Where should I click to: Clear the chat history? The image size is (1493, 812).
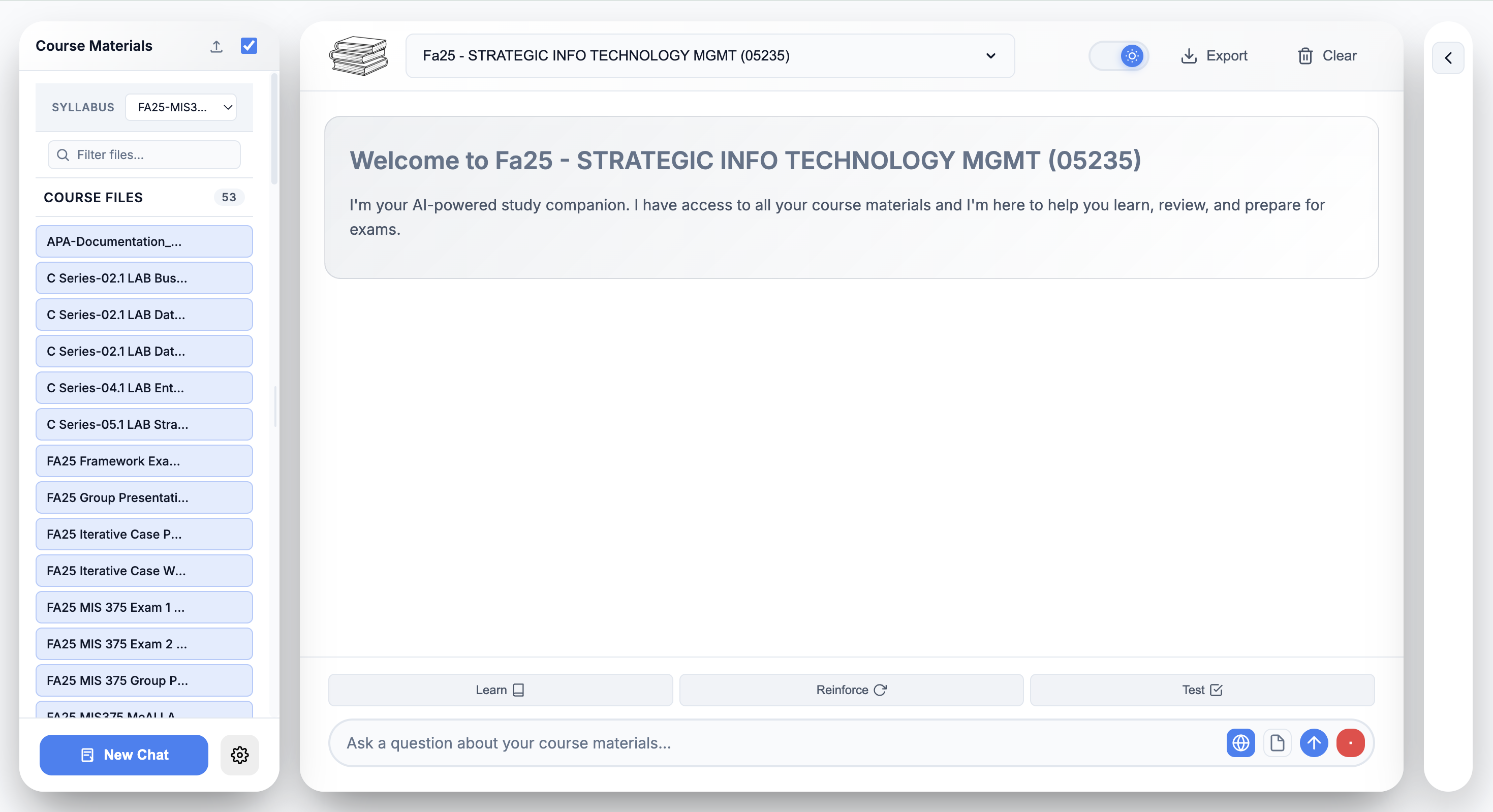point(1327,55)
